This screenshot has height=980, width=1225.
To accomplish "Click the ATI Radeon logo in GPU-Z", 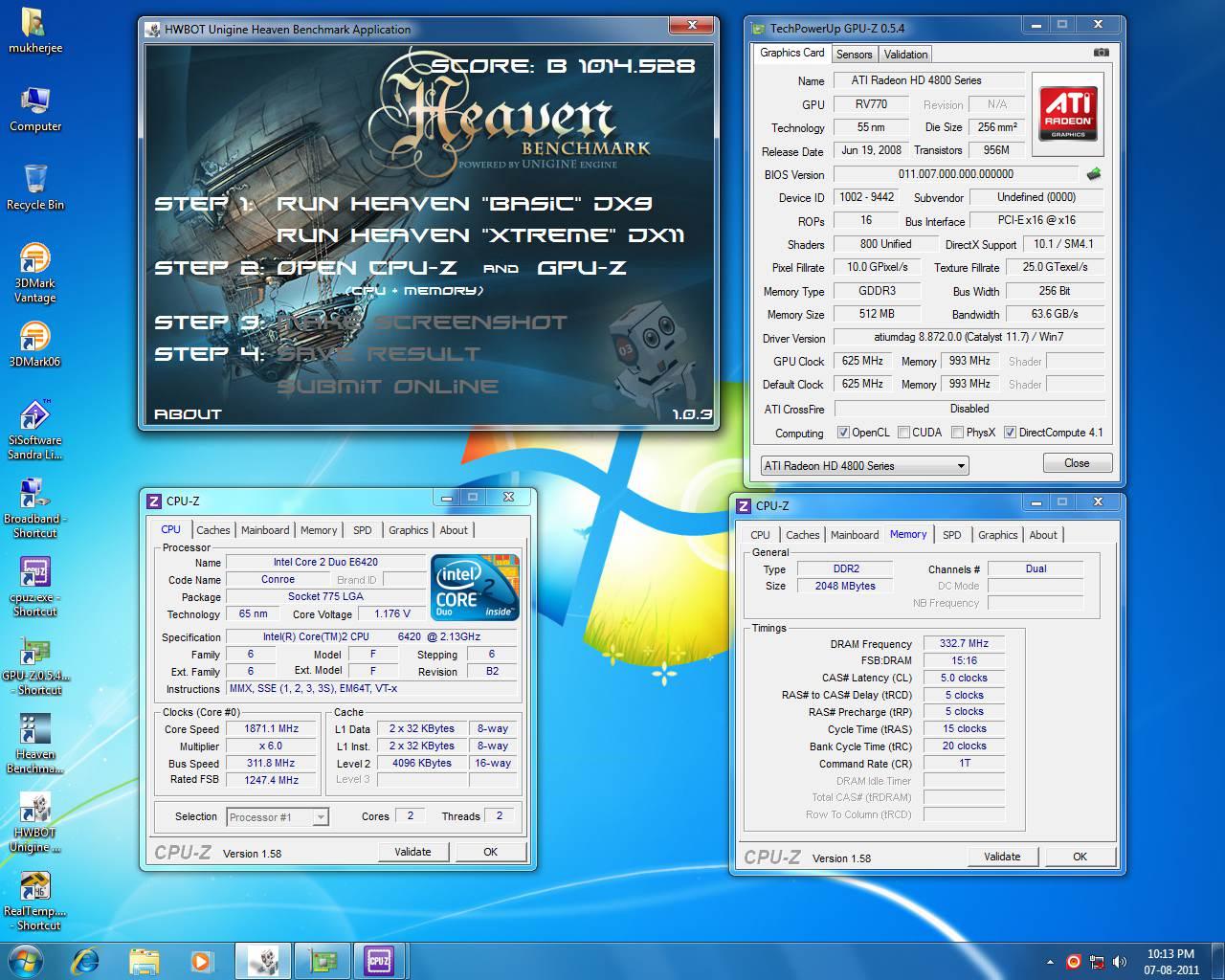I will click(1068, 114).
